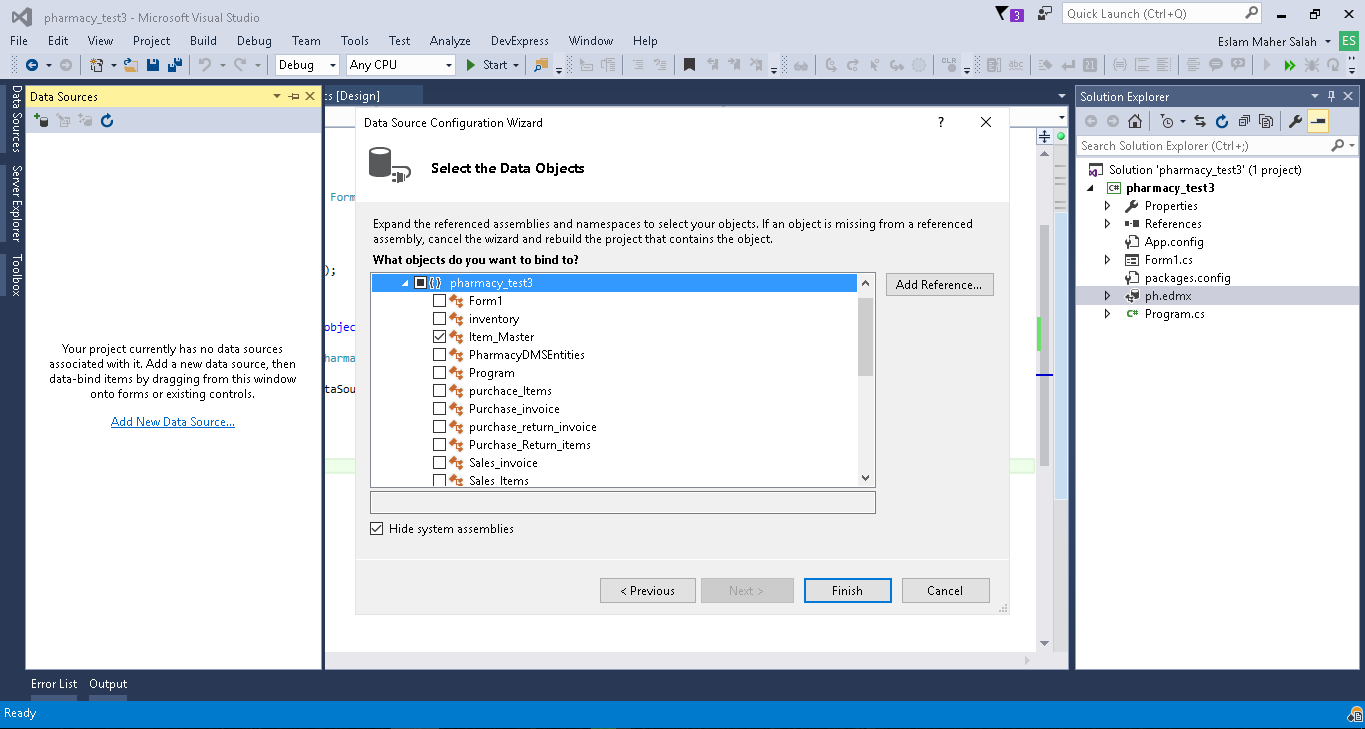Click the Pending Changes Filter icon
1365x729 pixels.
(1167, 121)
